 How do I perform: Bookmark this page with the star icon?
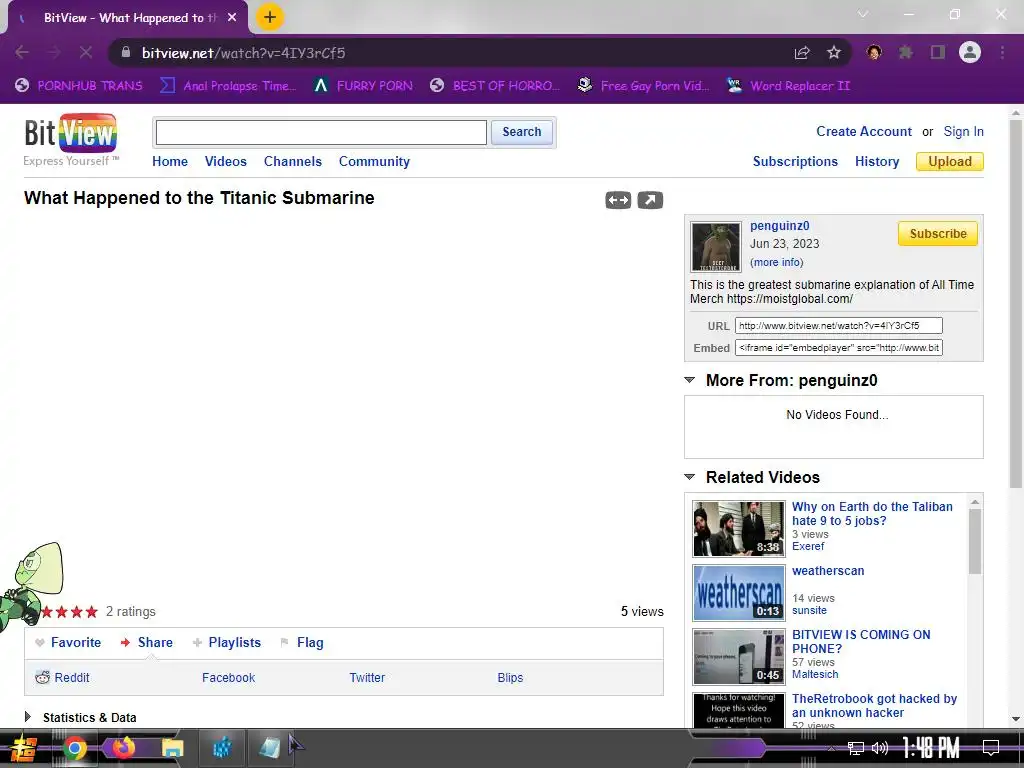pos(834,53)
